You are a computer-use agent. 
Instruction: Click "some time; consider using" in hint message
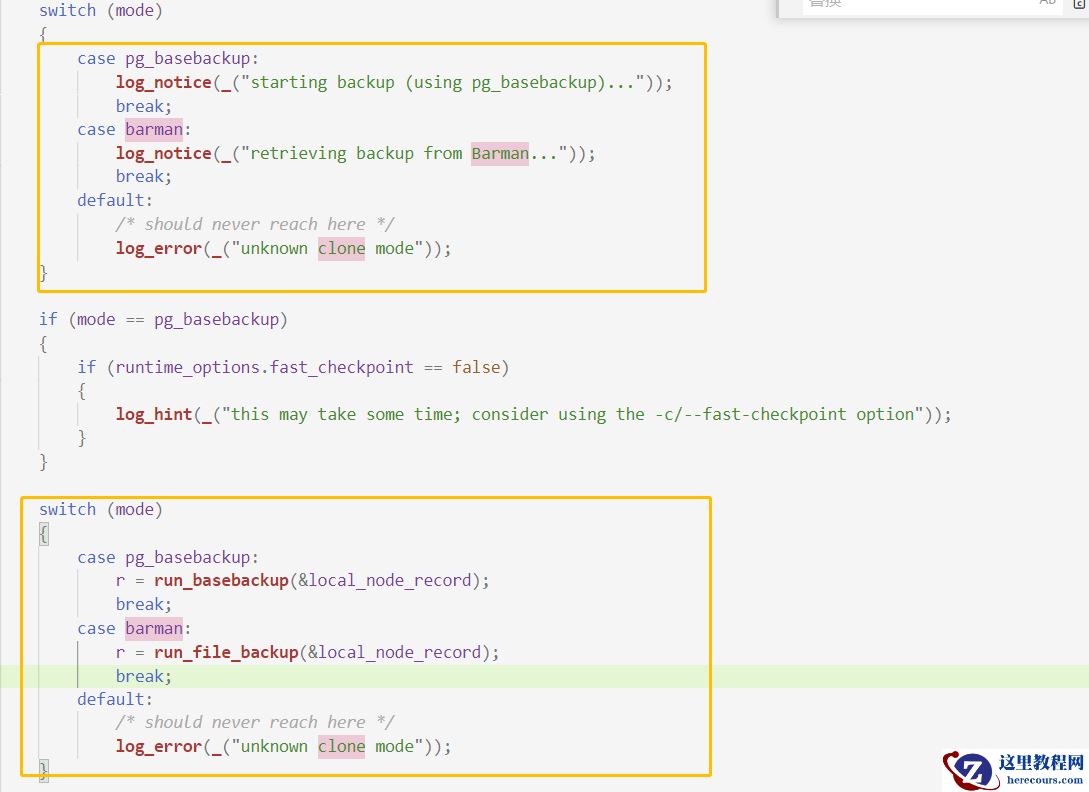pyautogui.click(x=486, y=415)
